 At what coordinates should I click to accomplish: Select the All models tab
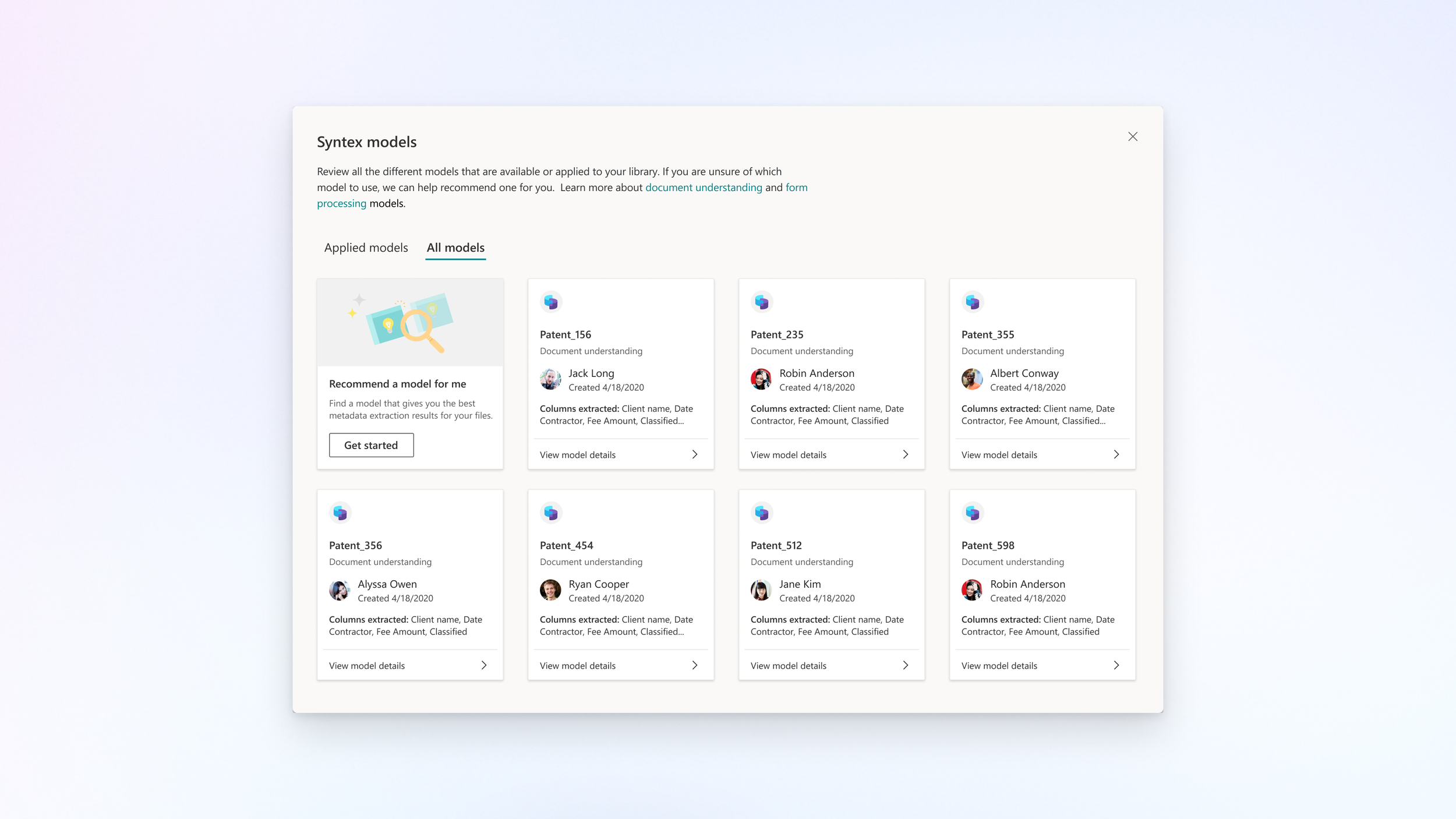455,248
